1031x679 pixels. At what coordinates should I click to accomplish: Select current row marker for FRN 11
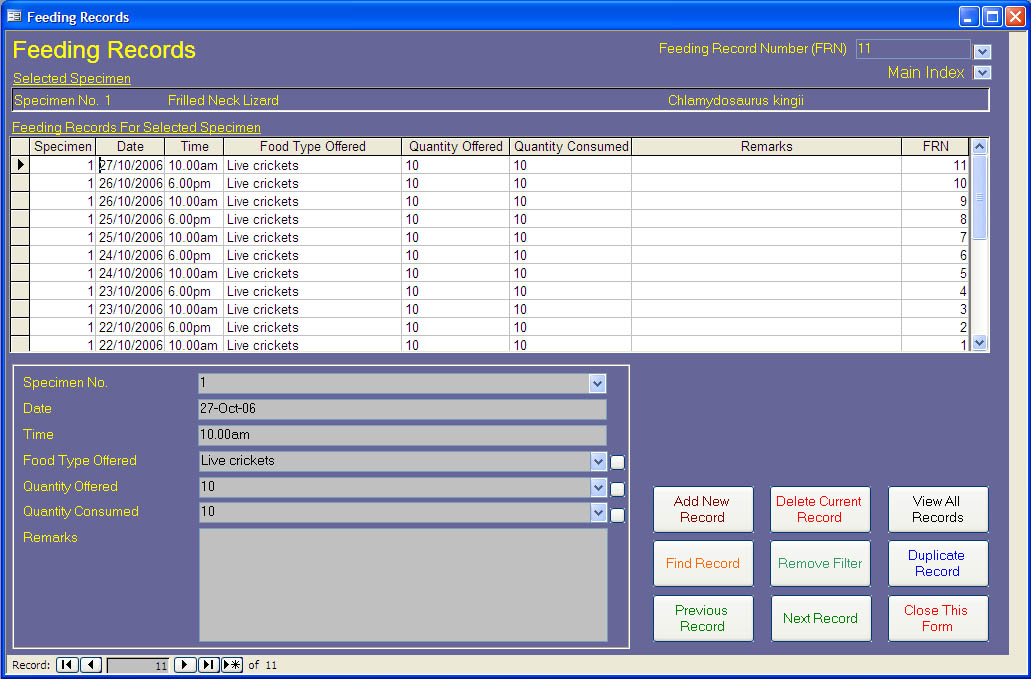pyautogui.click(x=20, y=165)
